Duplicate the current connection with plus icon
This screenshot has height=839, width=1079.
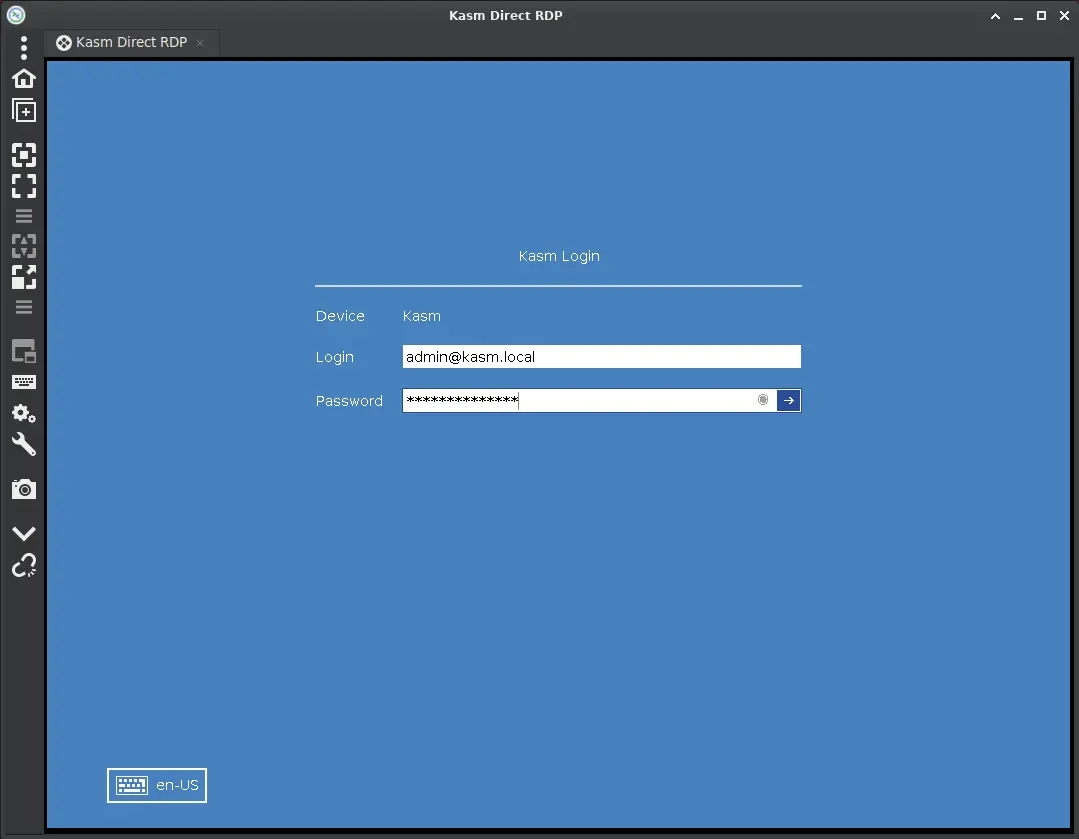(24, 110)
